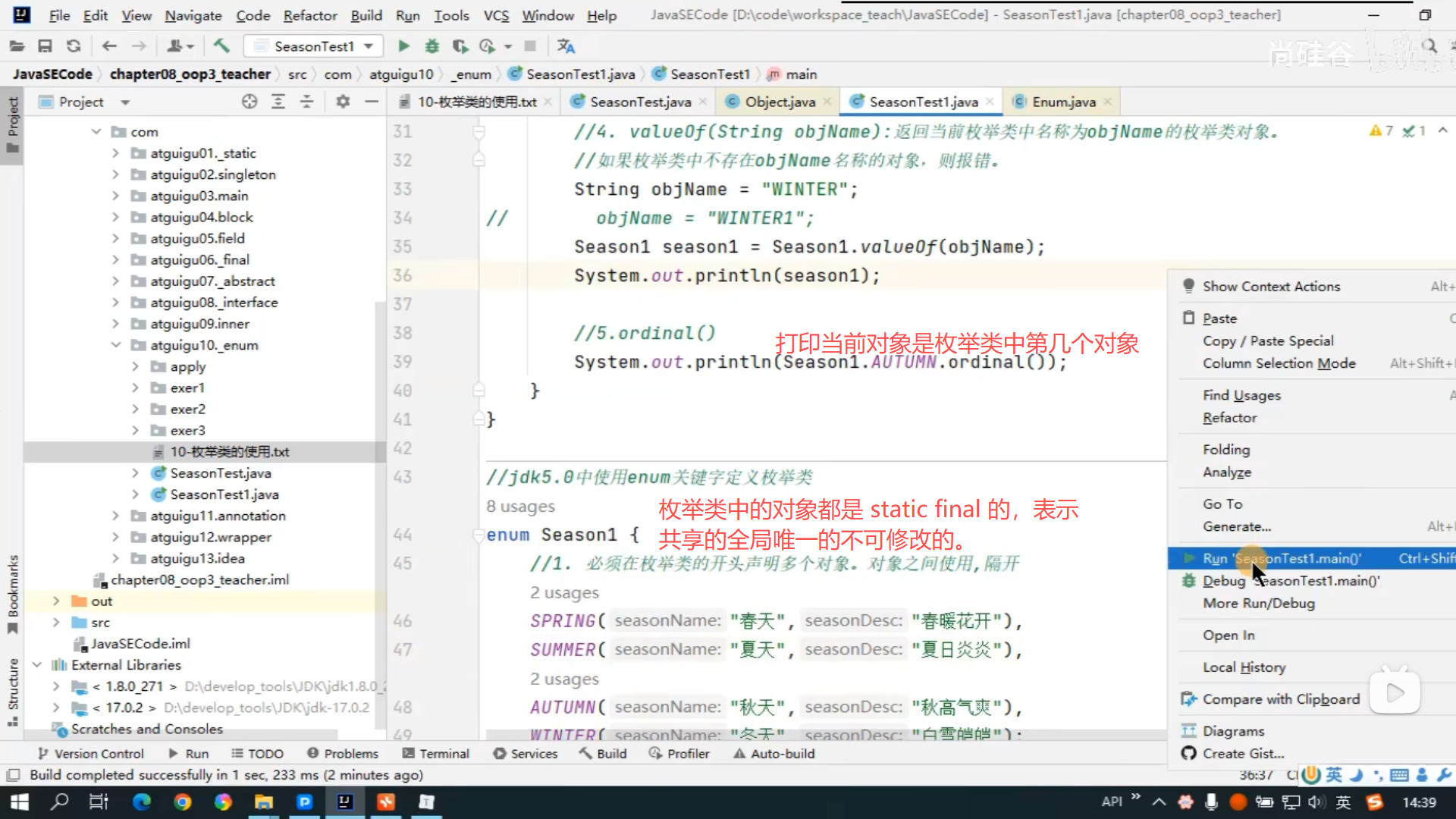Image resolution: width=1456 pixels, height=819 pixels.
Task: Click the Translate icon in toolbar
Action: tap(566, 46)
